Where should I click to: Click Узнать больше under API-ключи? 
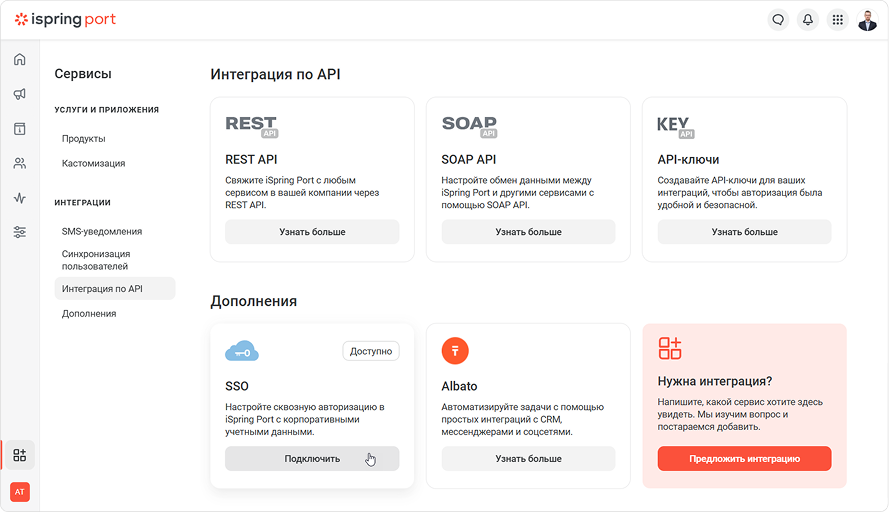tap(744, 232)
